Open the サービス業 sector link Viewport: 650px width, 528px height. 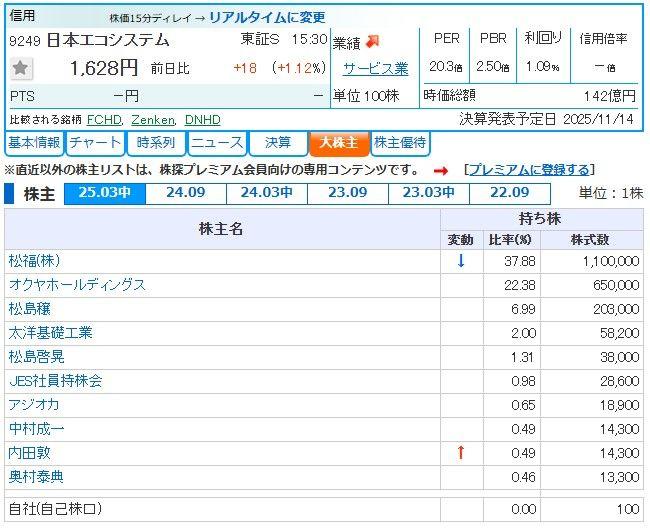pyautogui.click(x=376, y=69)
